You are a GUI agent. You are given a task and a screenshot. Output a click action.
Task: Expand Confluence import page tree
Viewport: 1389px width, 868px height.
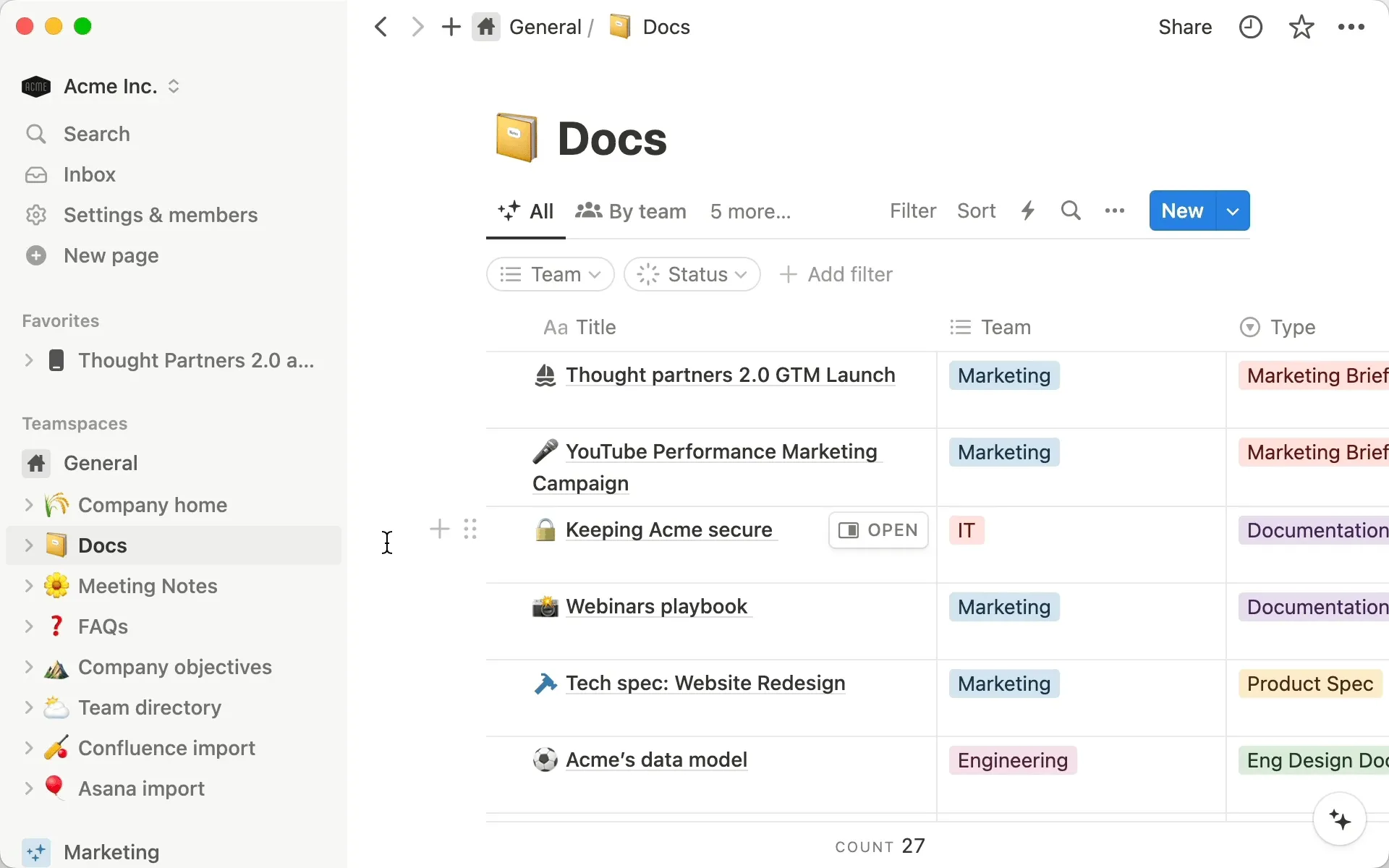(x=29, y=748)
